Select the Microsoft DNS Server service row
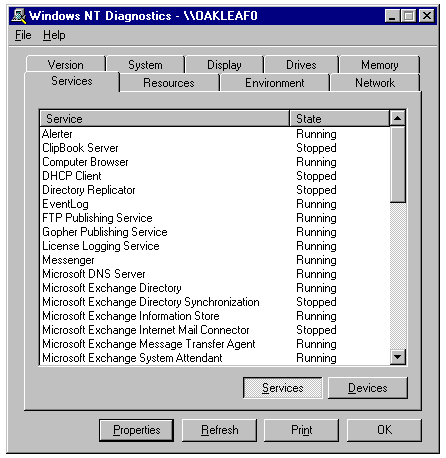 (214, 274)
